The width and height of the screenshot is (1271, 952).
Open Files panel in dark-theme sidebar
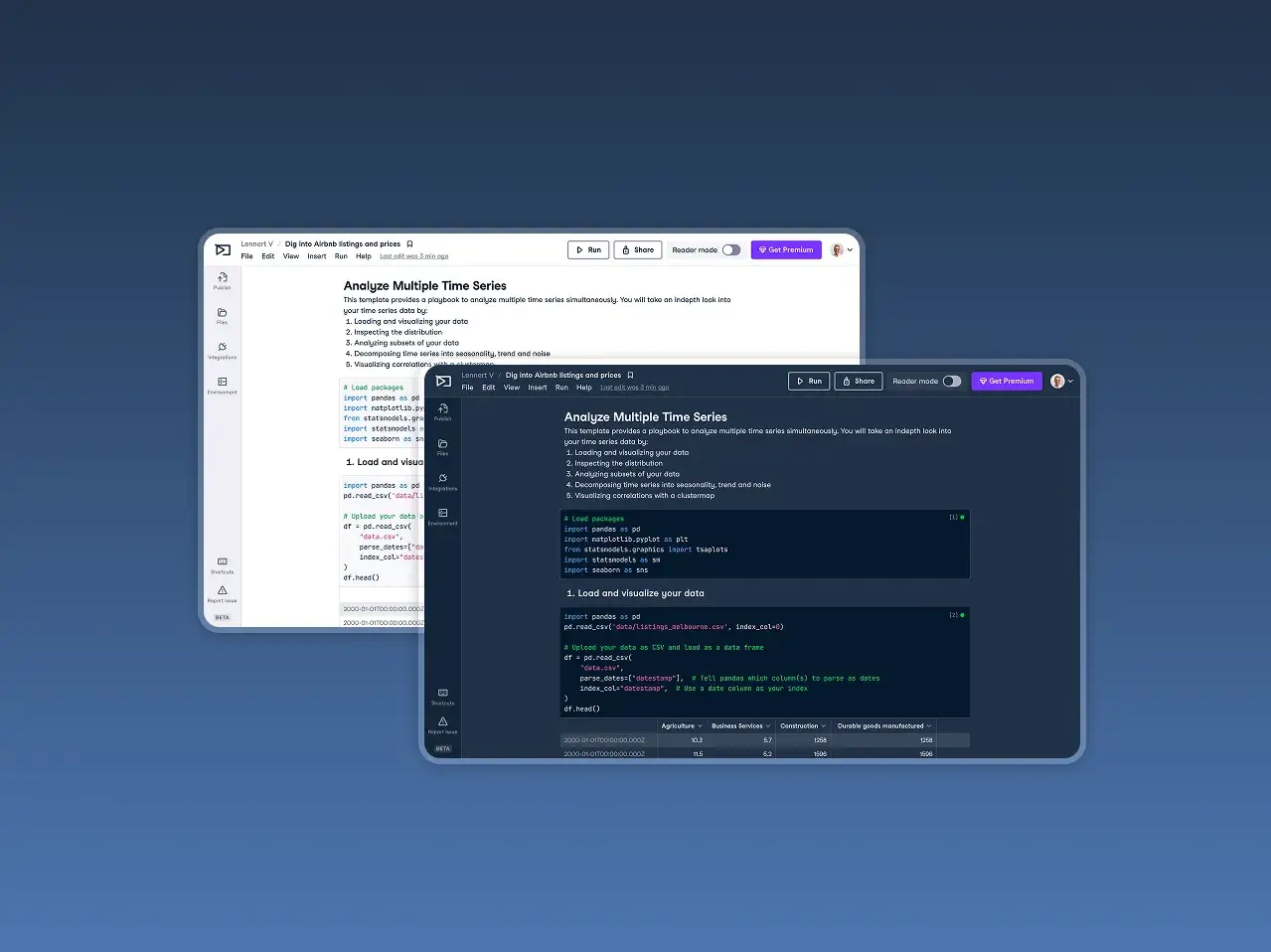click(443, 446)
